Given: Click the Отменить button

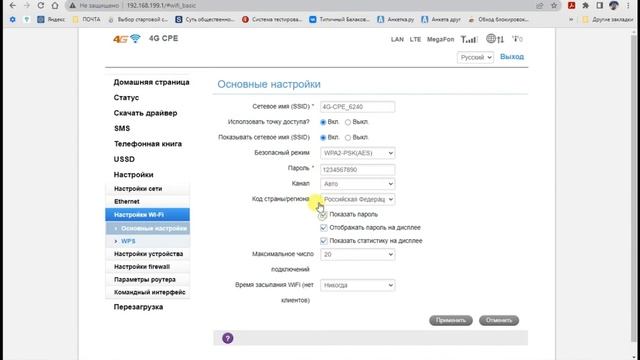Looking at the screenshot, I should click(x=499, y=320).
